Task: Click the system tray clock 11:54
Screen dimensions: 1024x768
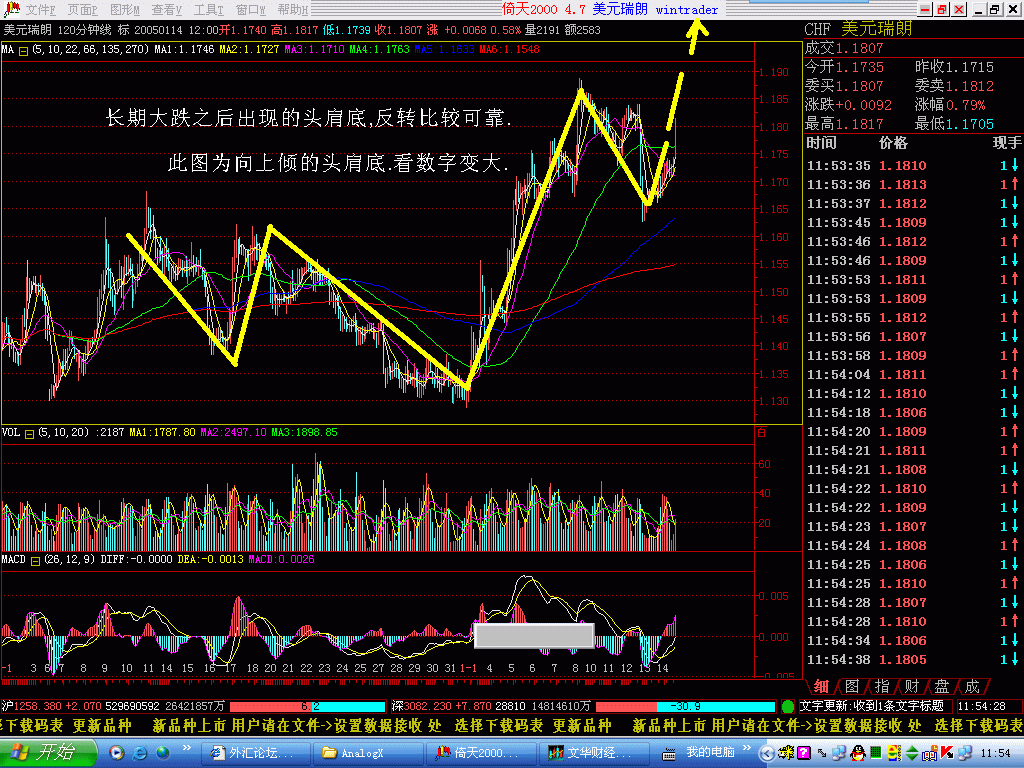Action: click(x=996, y=753)
